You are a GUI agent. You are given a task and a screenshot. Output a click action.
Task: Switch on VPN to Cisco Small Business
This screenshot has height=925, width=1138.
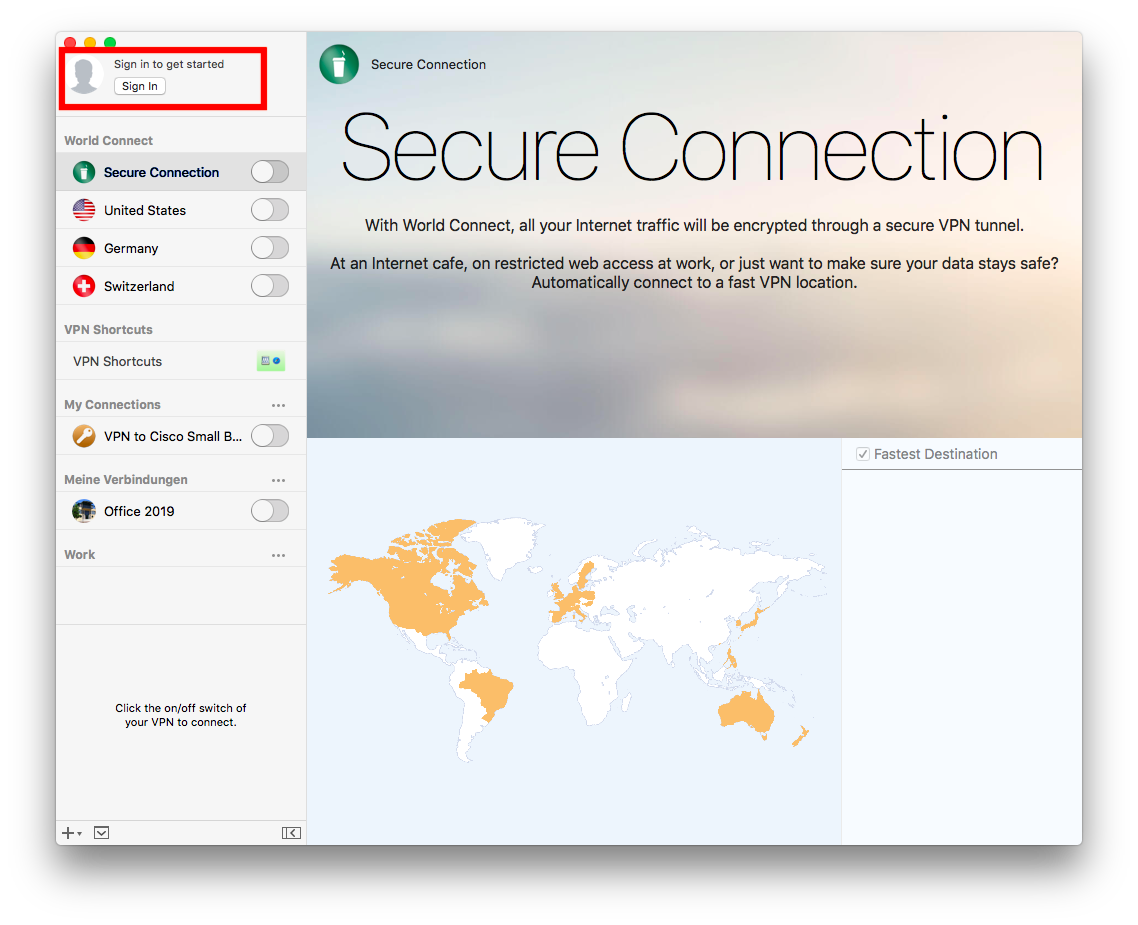270,436
